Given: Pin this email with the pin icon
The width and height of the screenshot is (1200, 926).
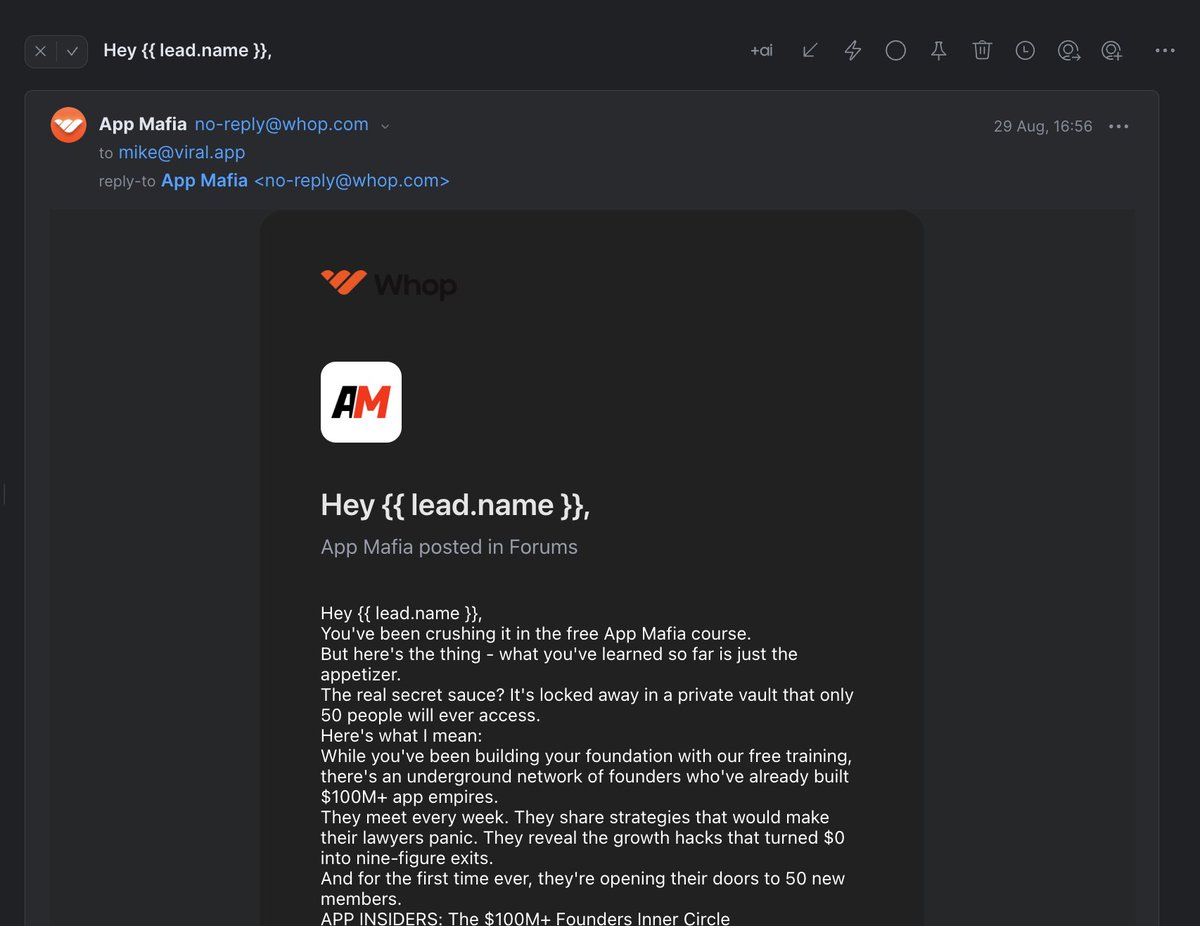Looking at the screenshot, I should coord(939,50).
